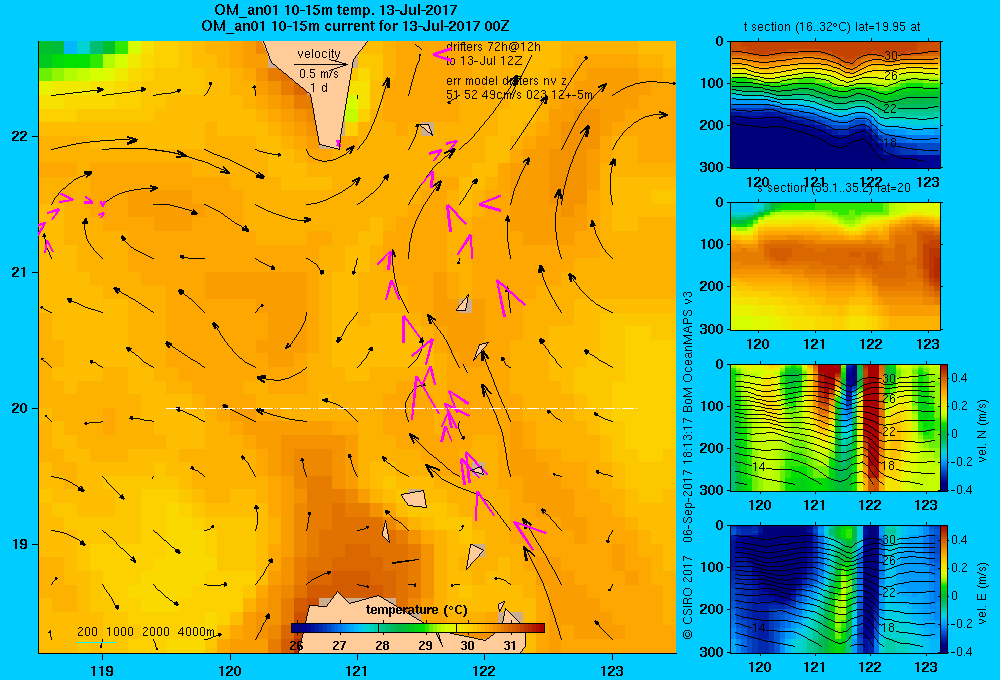Viewport: 1000px width, 680px height.
Task: Click the depth label 200 on the s section axis
Action: coord(712,286)
